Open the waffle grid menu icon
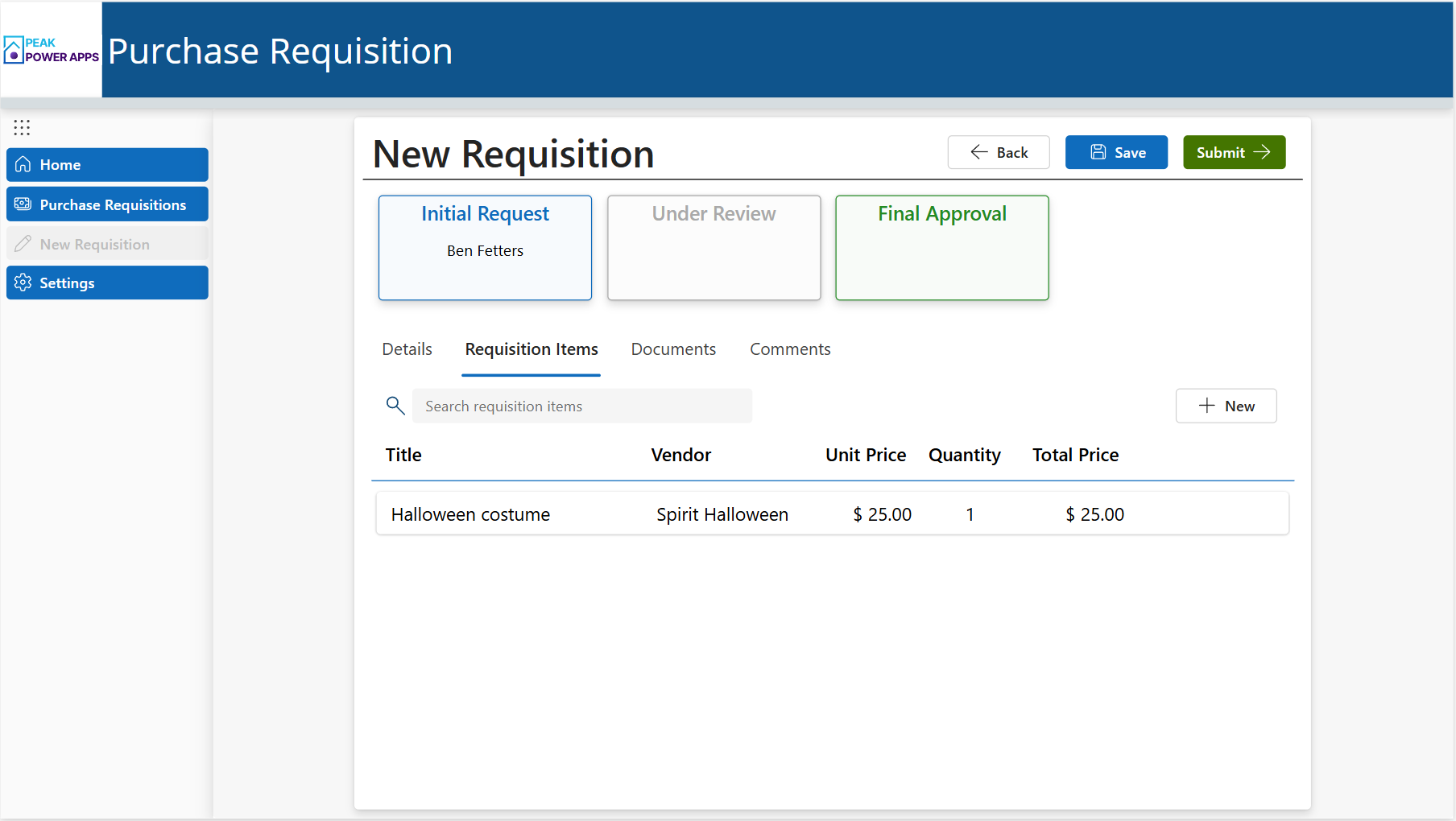The height and width of the screenshot is (821, 1456). [22, 127]
